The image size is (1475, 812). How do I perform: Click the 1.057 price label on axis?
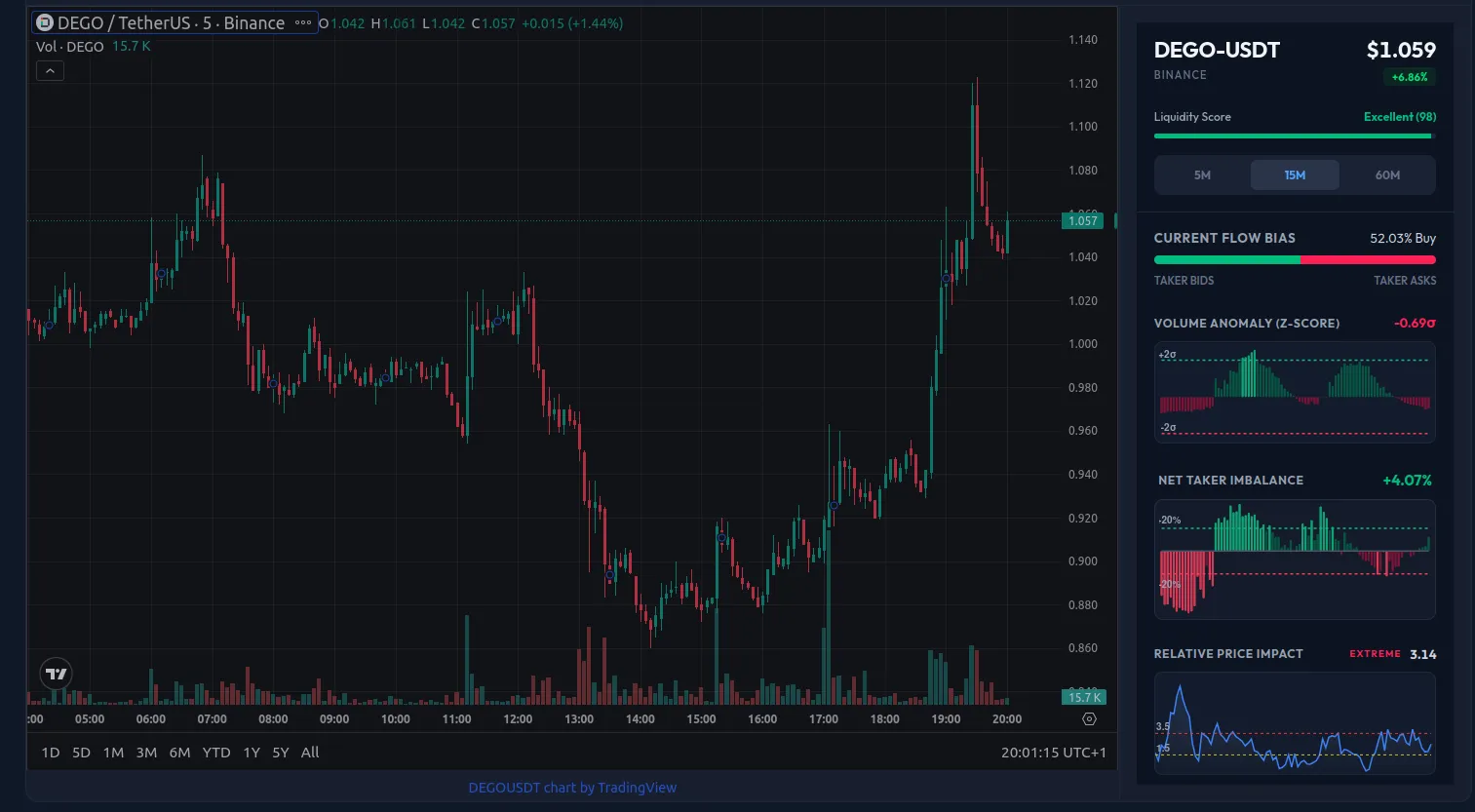[x=1082, y=220]
